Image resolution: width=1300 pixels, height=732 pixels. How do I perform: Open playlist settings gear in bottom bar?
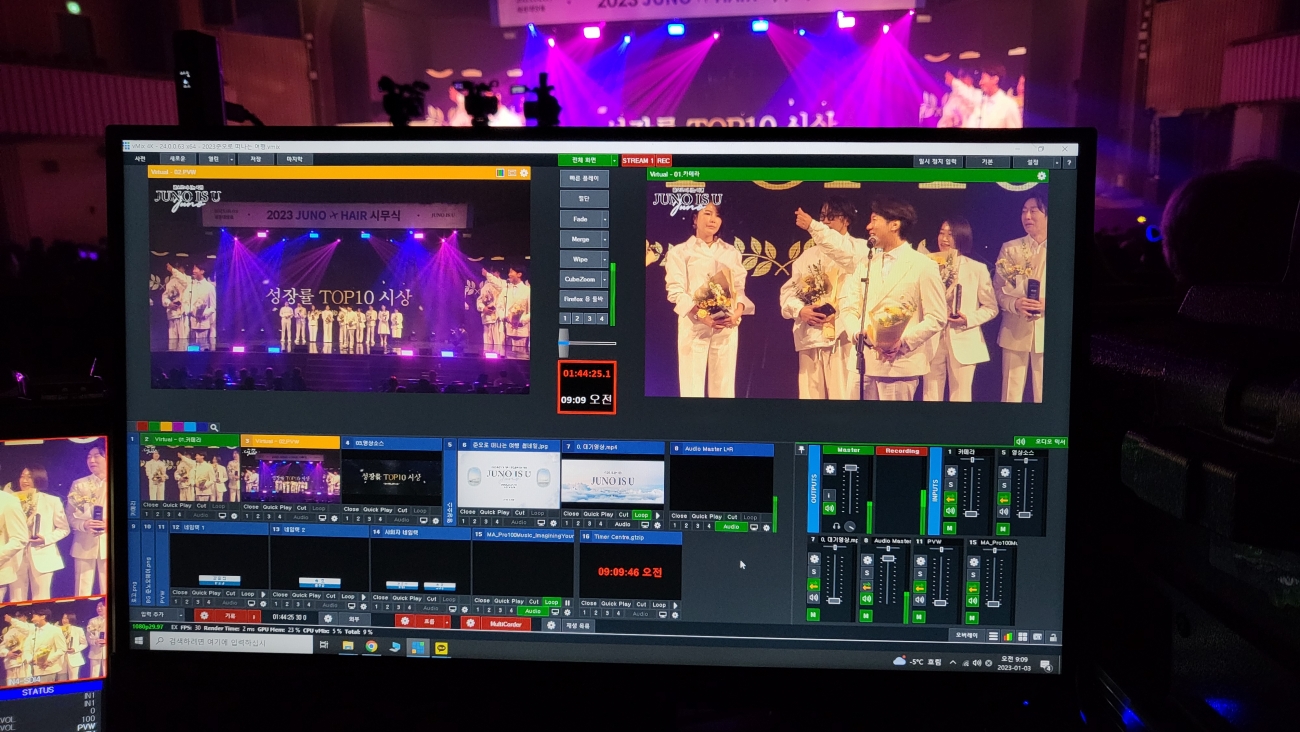pyautogui.click(x=551, y=625)
